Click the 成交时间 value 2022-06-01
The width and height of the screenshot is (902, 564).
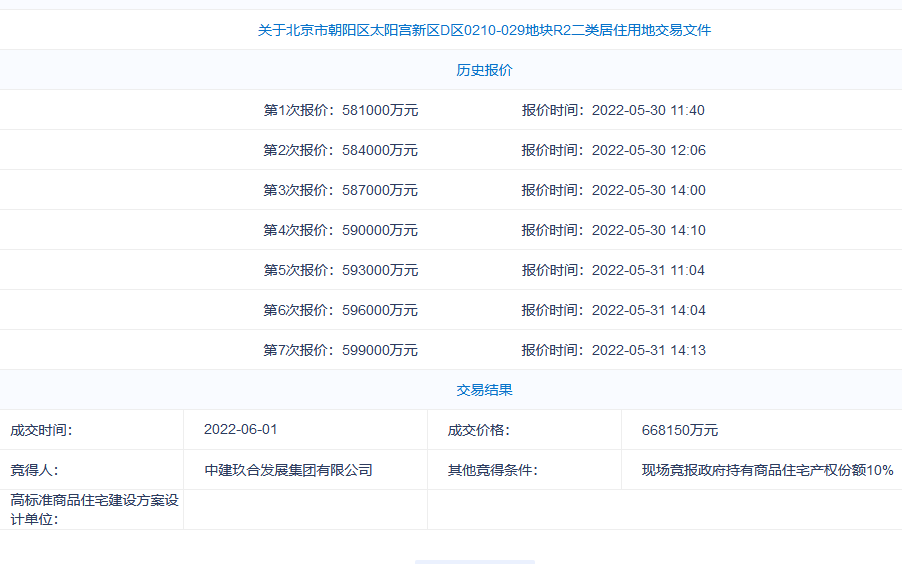[x=240, y=429]
